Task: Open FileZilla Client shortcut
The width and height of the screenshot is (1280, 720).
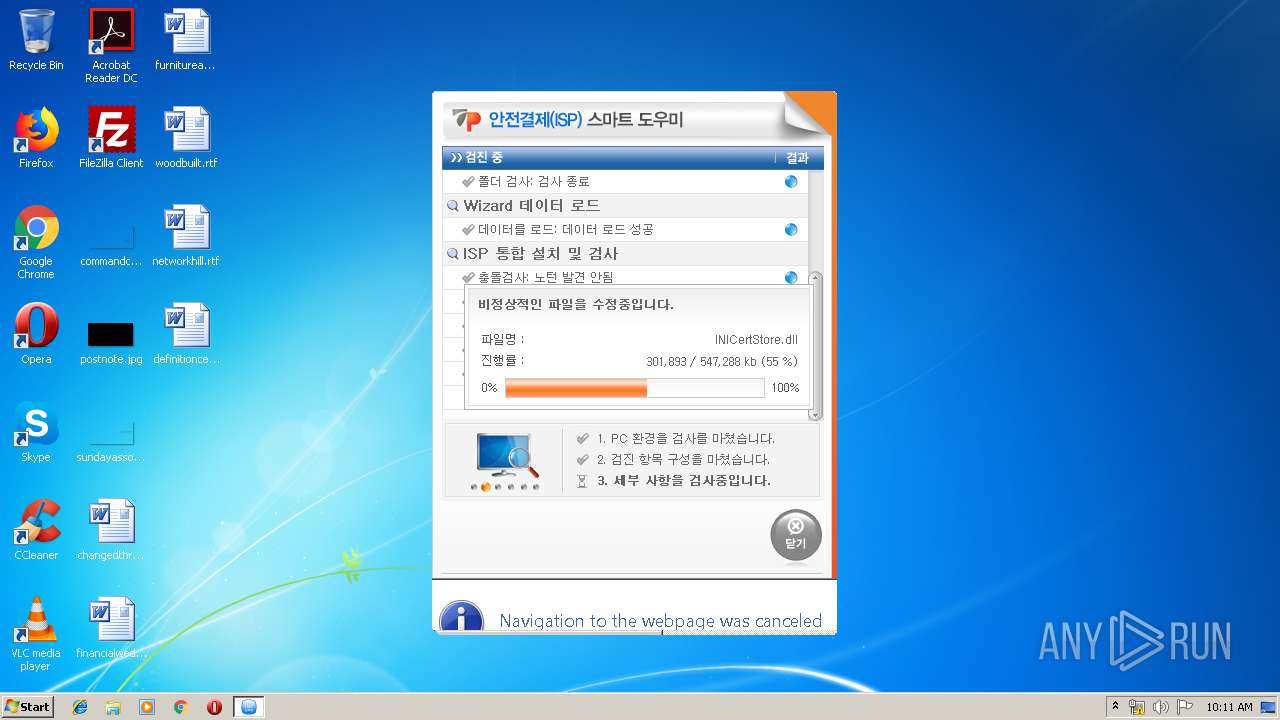Action: [x=111, y=138]
